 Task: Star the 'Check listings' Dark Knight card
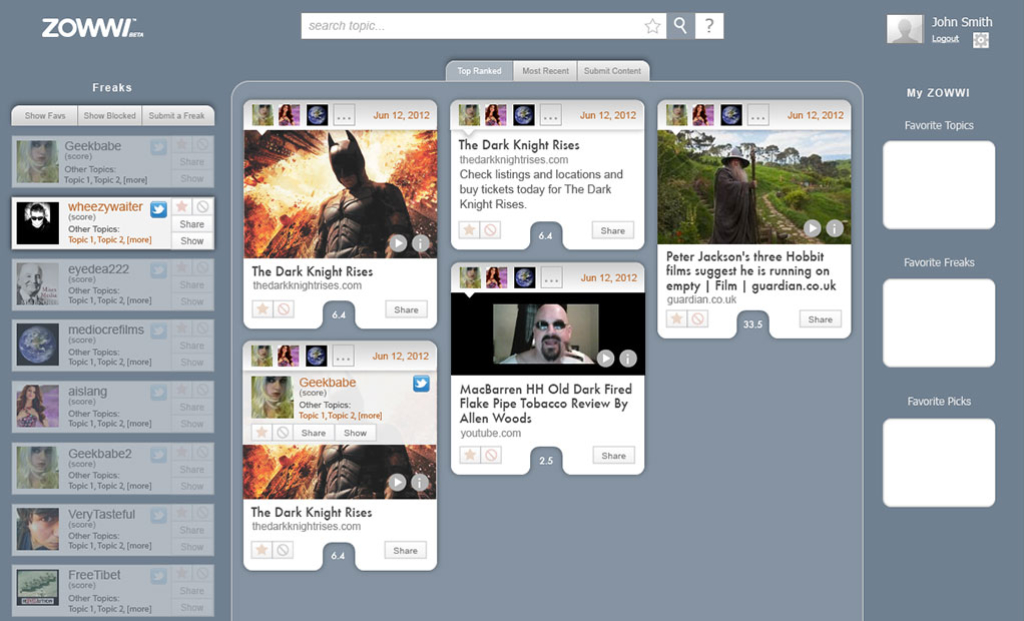tap(470, 230)
